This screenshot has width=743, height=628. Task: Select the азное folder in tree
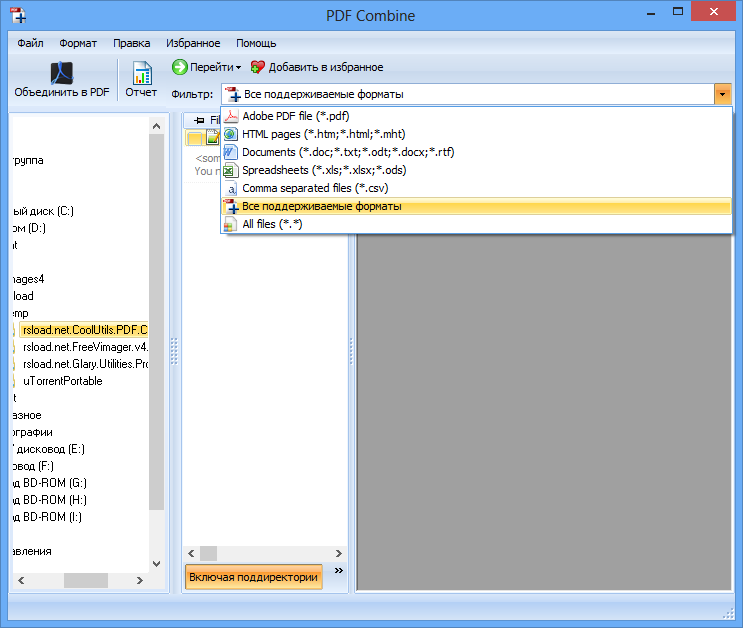tap(27, 415)
